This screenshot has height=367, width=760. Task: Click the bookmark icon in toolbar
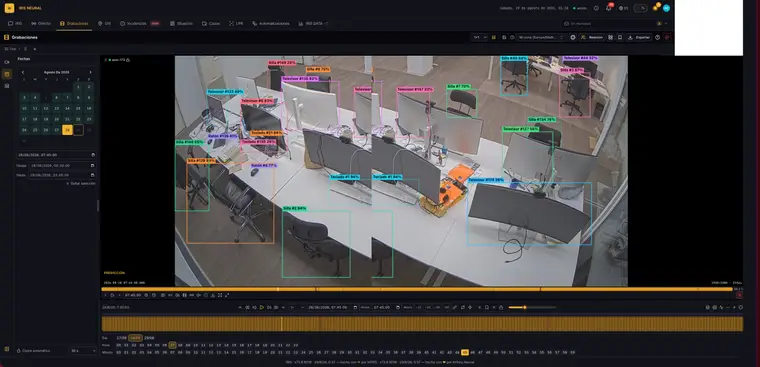pos(620,37)
